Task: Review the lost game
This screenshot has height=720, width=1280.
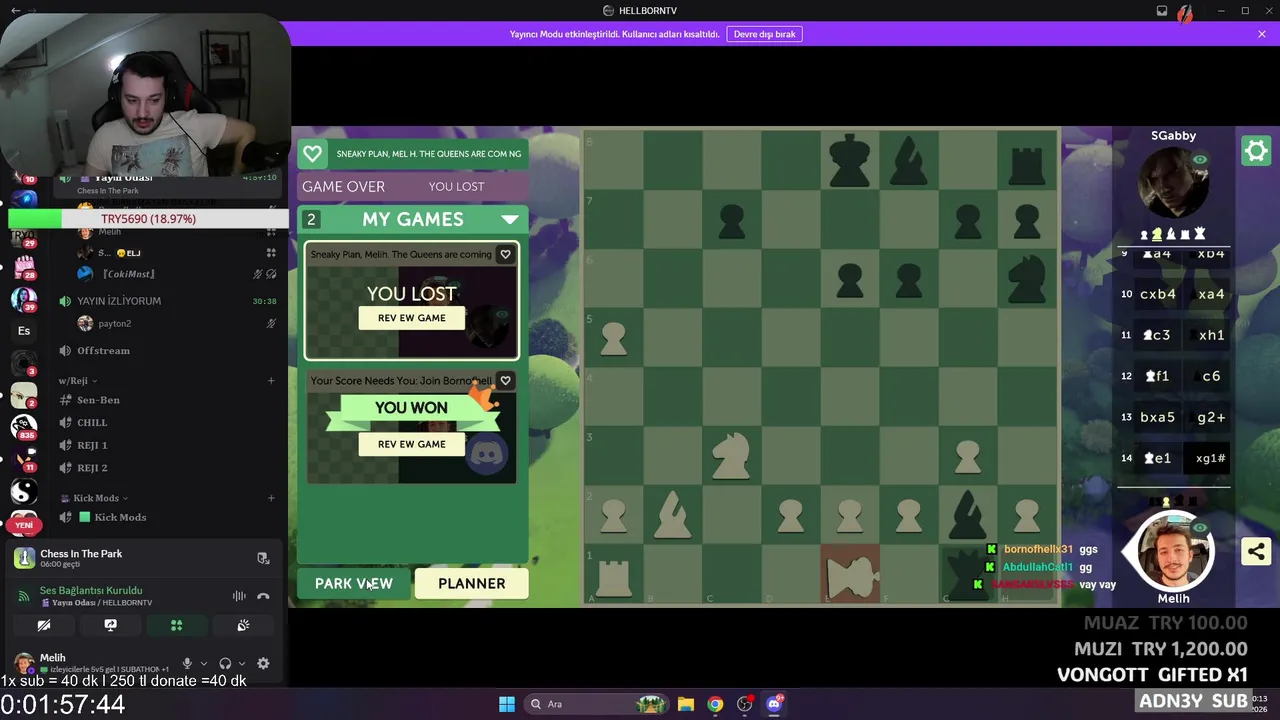Action: pyautogui.click(x=412, y=318)
